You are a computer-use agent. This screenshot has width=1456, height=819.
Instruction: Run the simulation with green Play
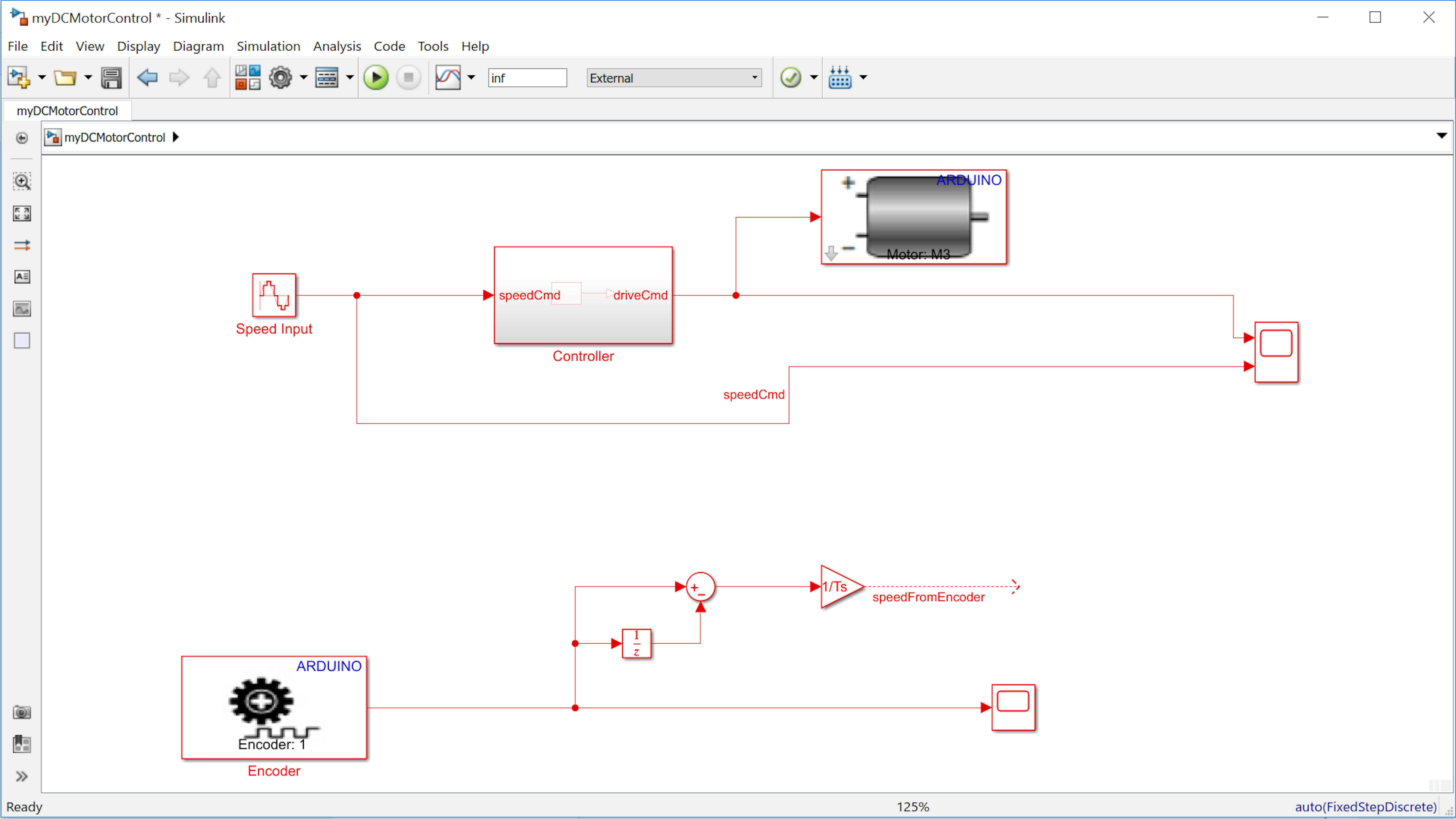click(376, 77)
